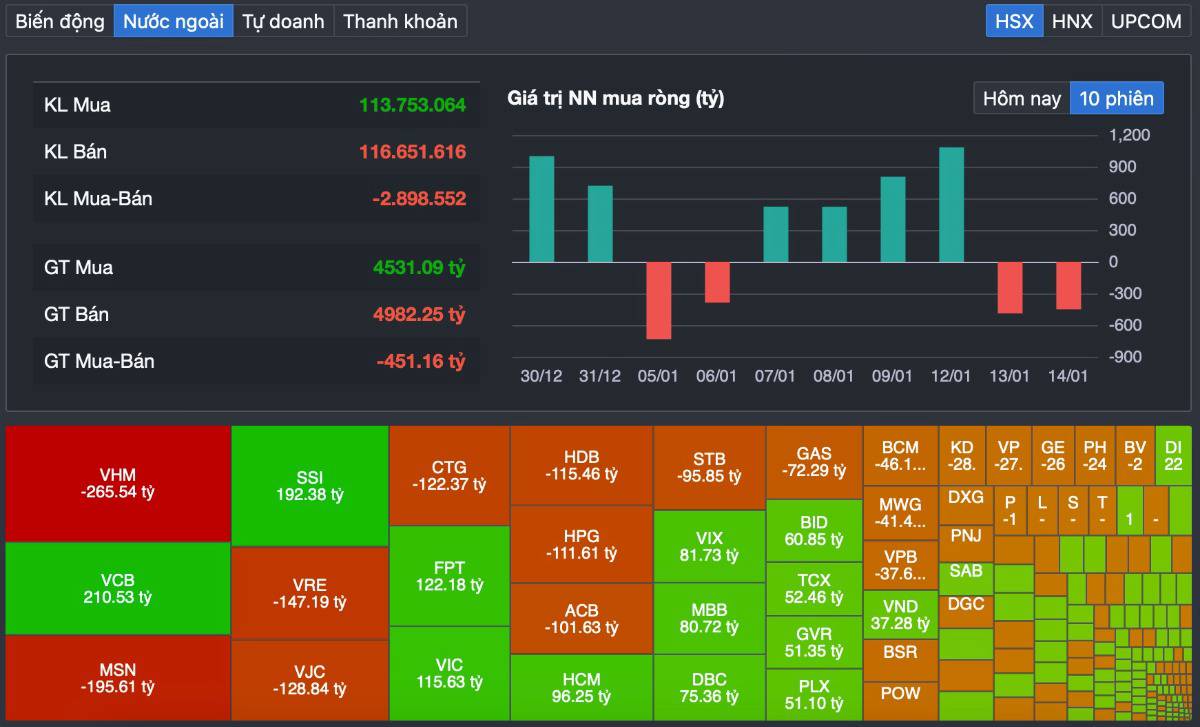Screen dimensions: 1200x727
Task: Open the POW treemap tile
Action: 900,700
